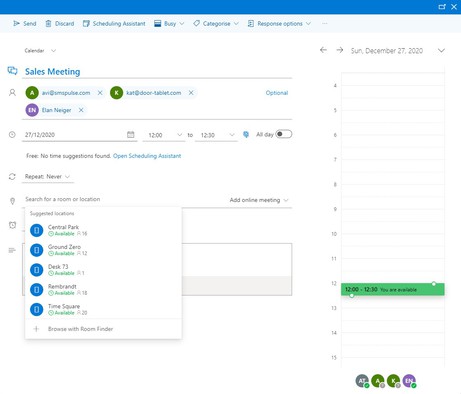Click the AT attendee avatar under the day view
Viewport: 461px width, 394px height.
[x=362, y=381]
